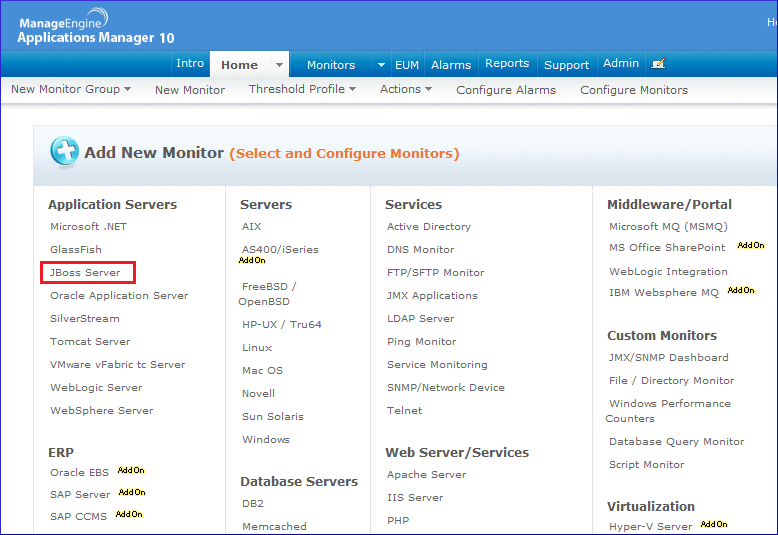Choose Database Query Monitor
The width and height of the screenshot is (778, 535).
[x=677, y=442]
